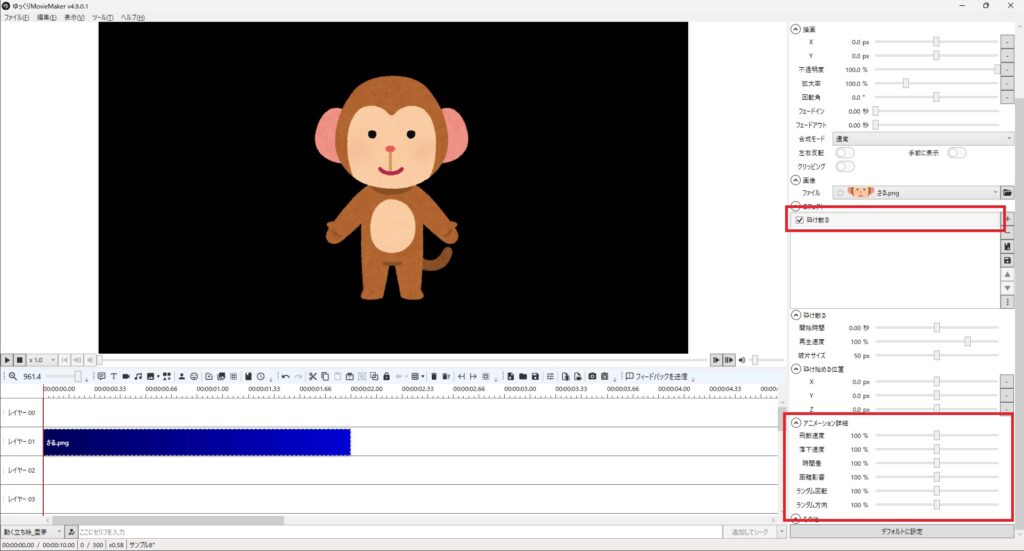Browse image file with folder icon

pos(1007,193)
